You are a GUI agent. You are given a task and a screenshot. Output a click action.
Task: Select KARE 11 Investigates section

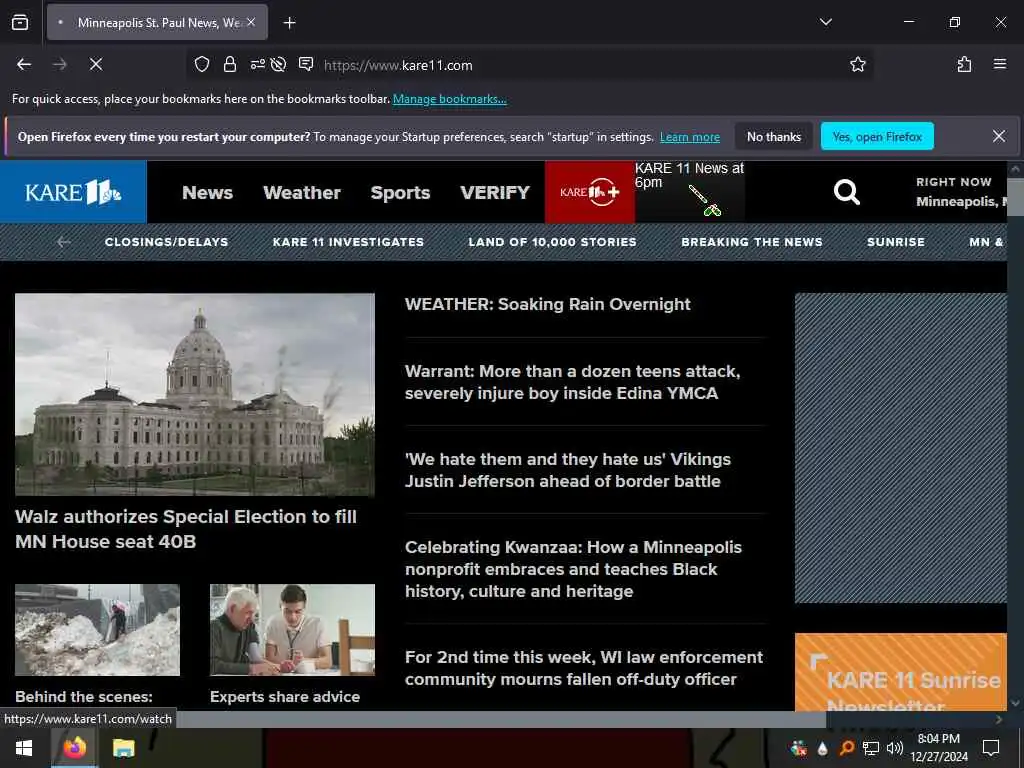click(x=348, y=242)
